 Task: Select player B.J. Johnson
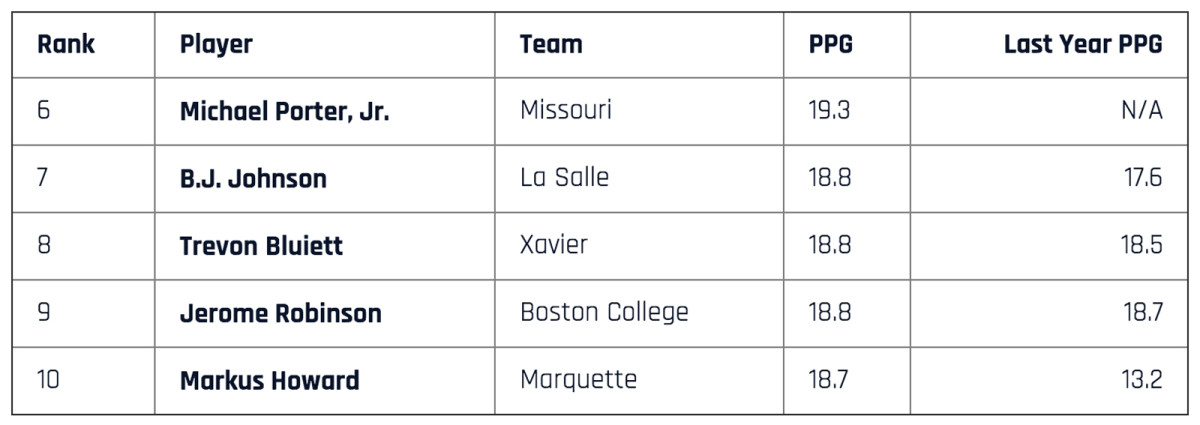[253, 179]
